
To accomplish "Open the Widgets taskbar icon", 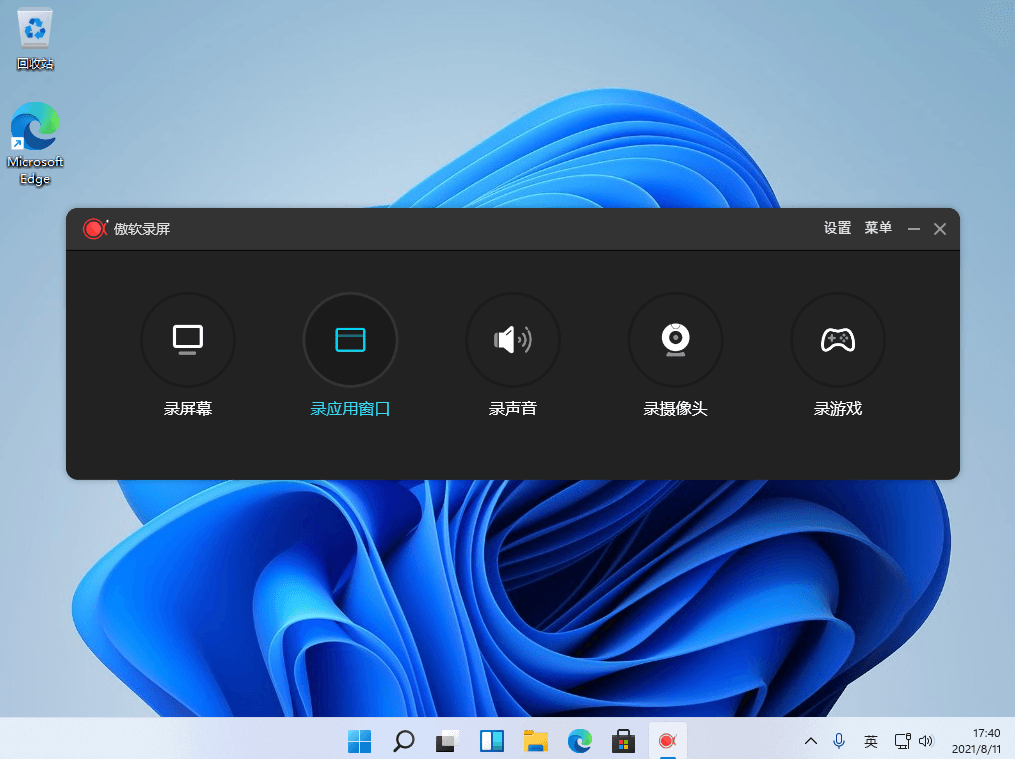I will point(491,741).
